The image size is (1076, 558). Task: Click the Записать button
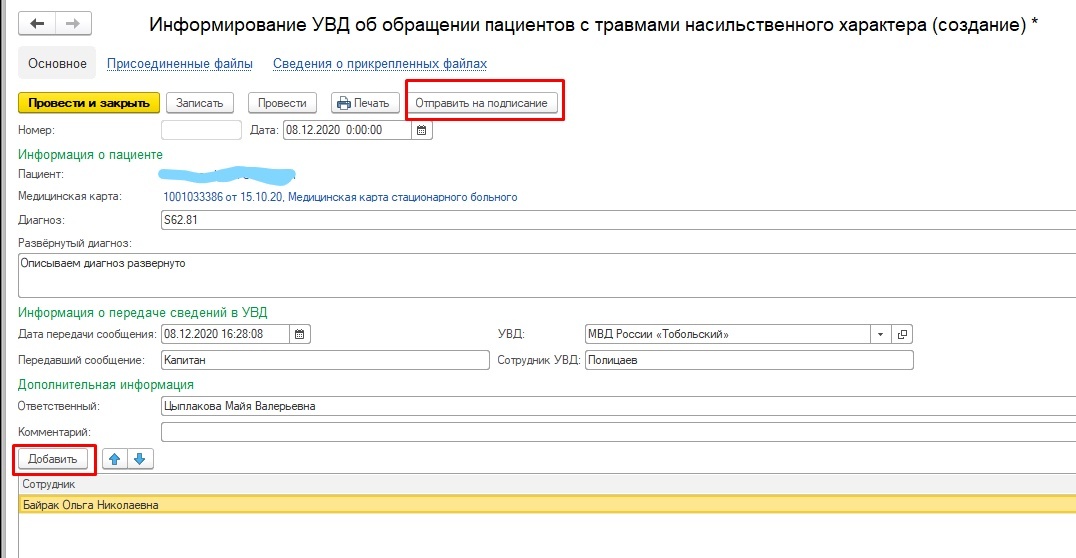(x=199, y=103)
